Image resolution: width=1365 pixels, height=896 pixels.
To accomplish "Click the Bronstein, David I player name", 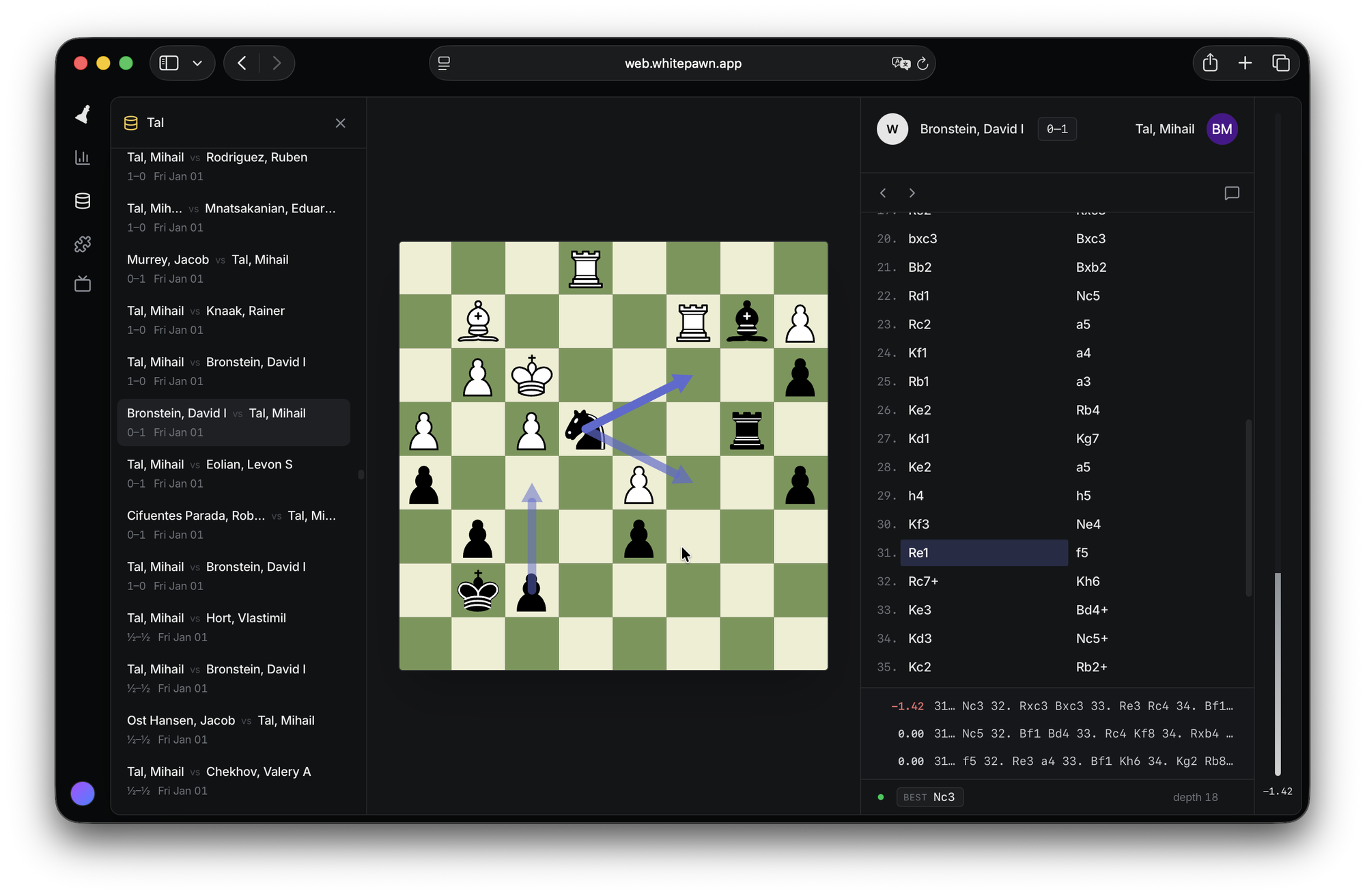I will (972, 129).
